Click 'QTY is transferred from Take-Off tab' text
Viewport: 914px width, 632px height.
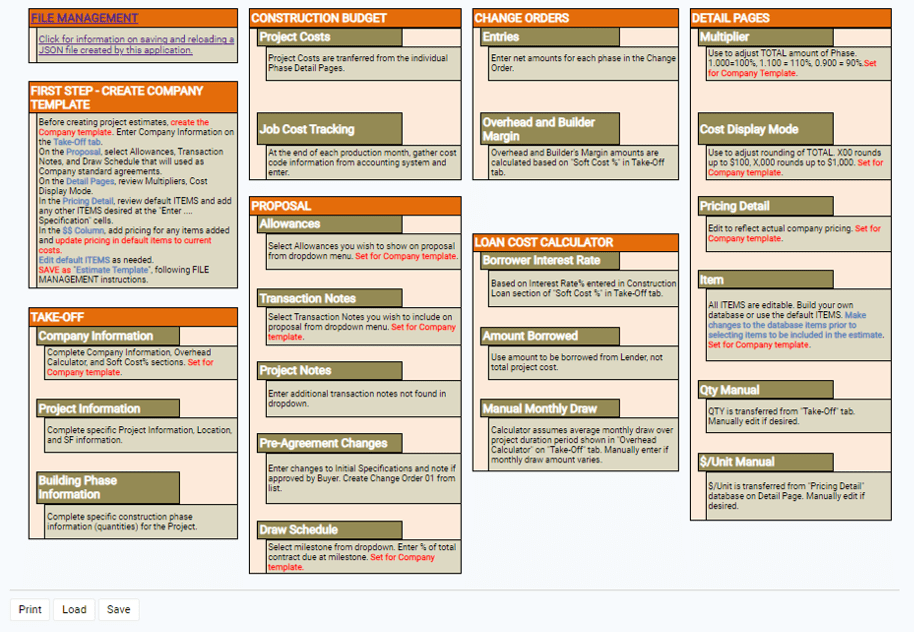781,416
